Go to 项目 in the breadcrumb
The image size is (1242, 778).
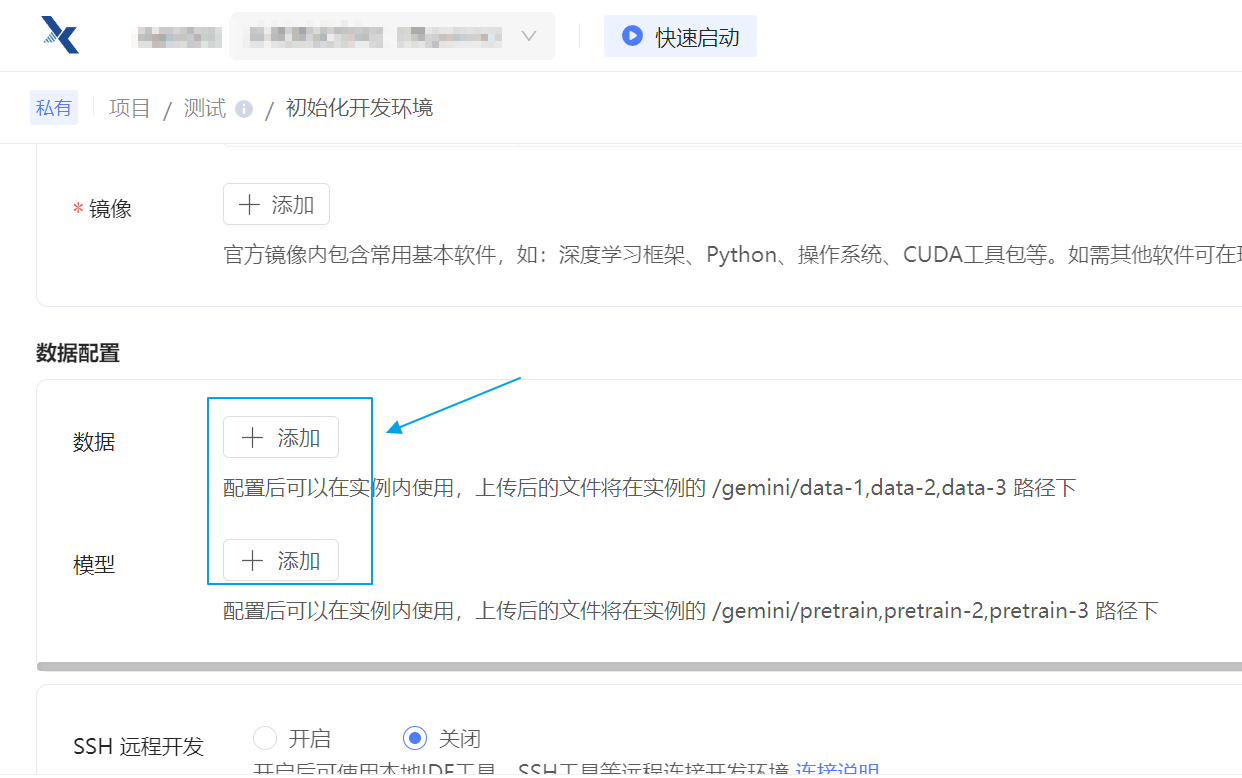[x=129, y=108]
